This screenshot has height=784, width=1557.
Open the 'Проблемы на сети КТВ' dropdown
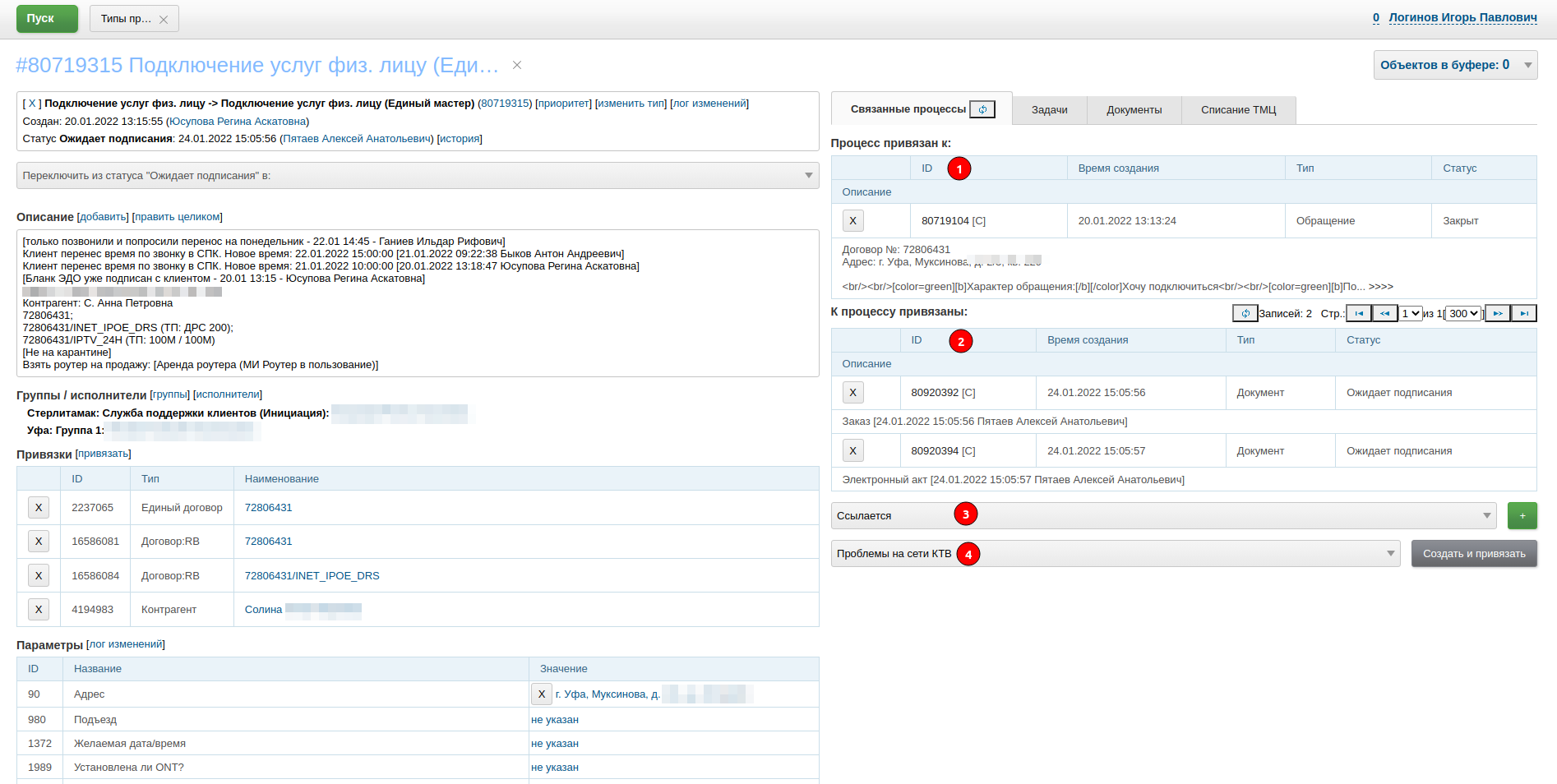coord(1116,553)
